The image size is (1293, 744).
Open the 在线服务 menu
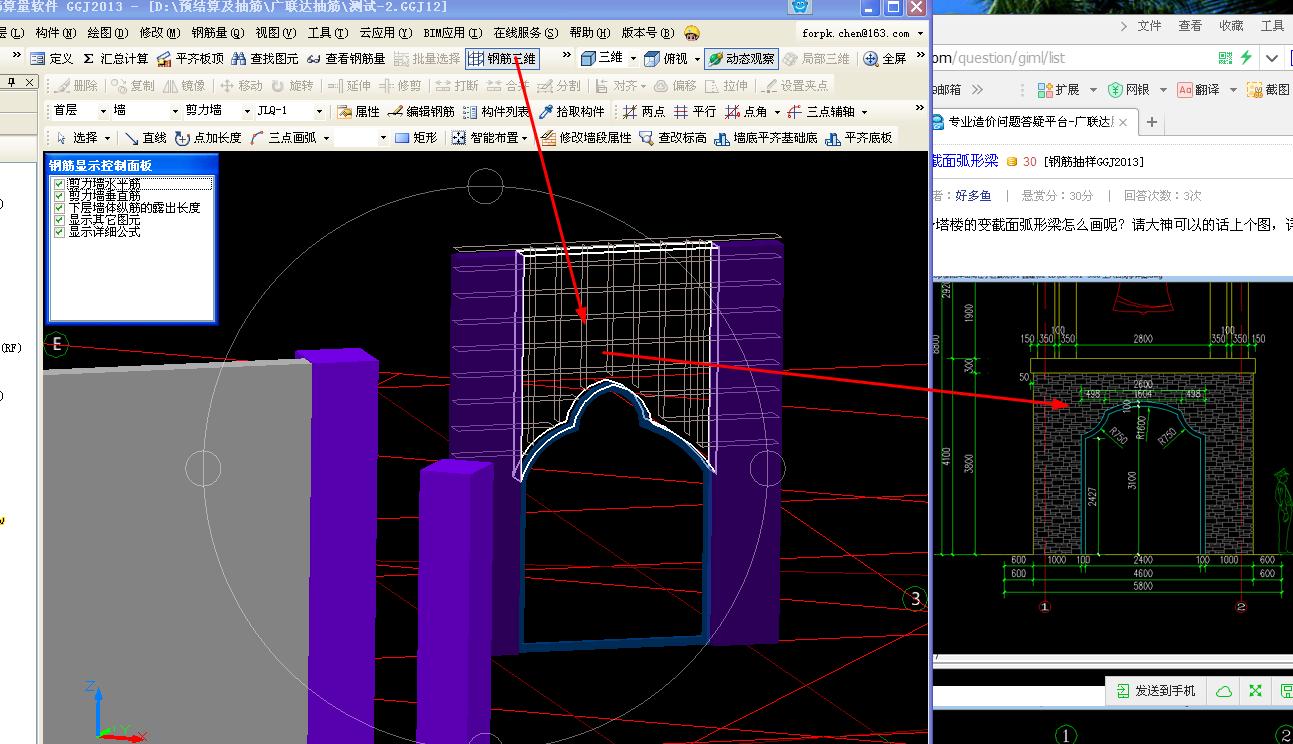coord(526,33)
